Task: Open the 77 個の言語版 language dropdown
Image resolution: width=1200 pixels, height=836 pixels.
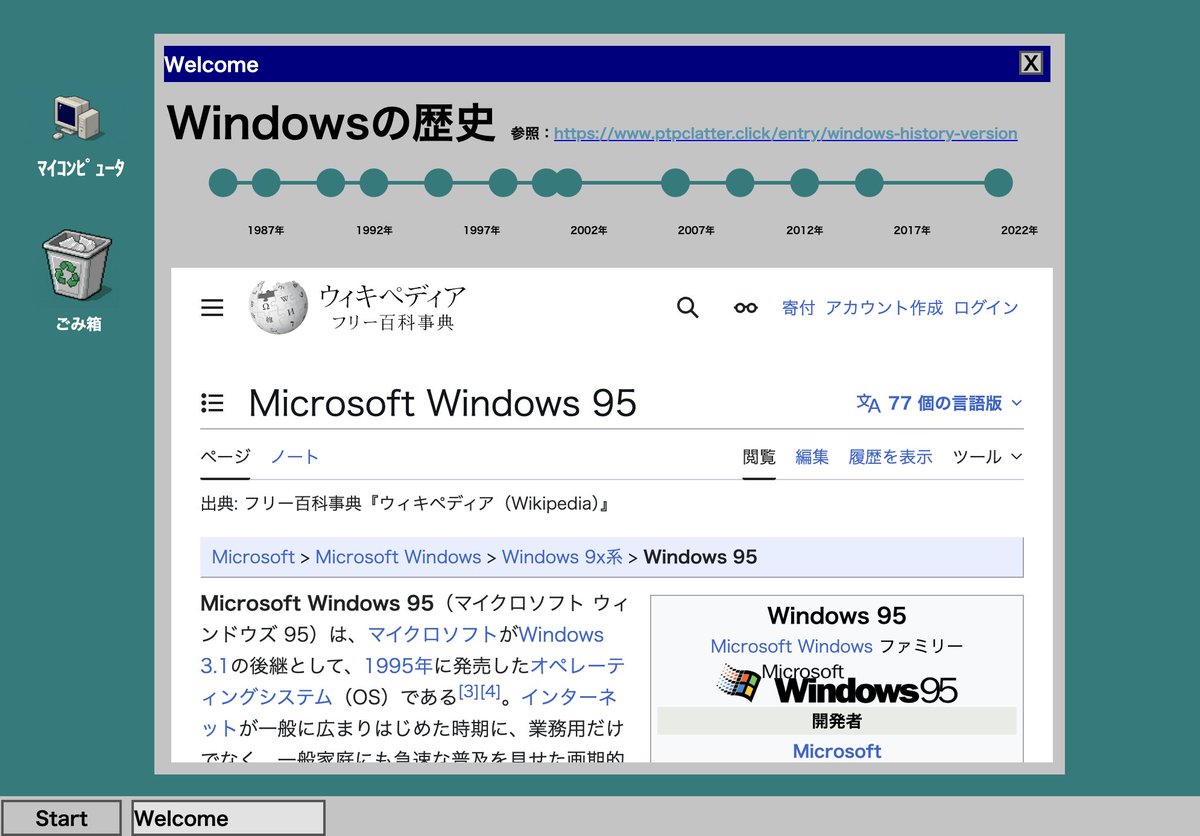Action: (x=940, y=403)
